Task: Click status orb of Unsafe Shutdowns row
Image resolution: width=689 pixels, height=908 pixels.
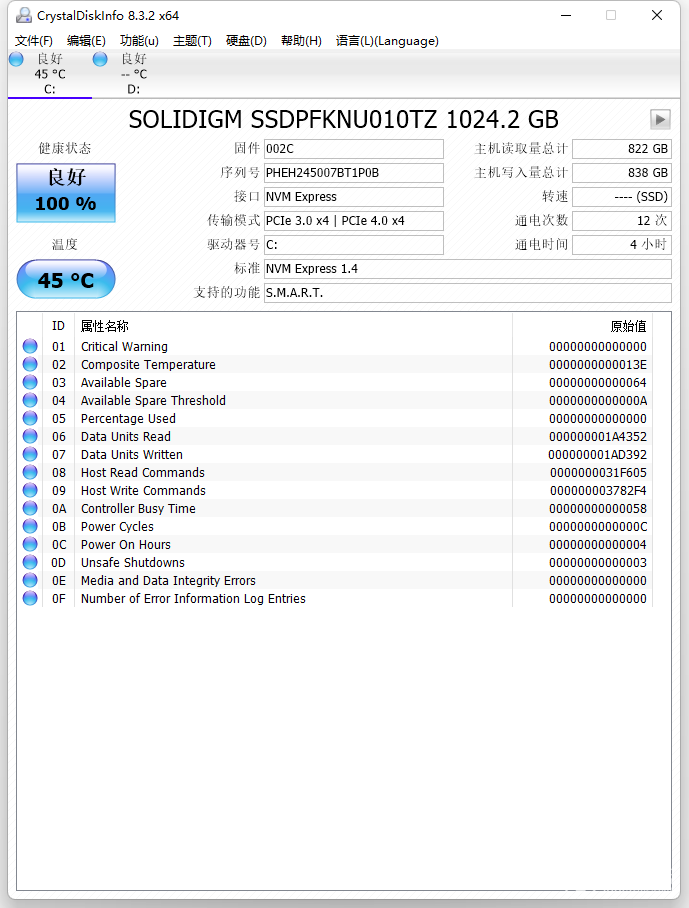Action: tap(30, 562)
